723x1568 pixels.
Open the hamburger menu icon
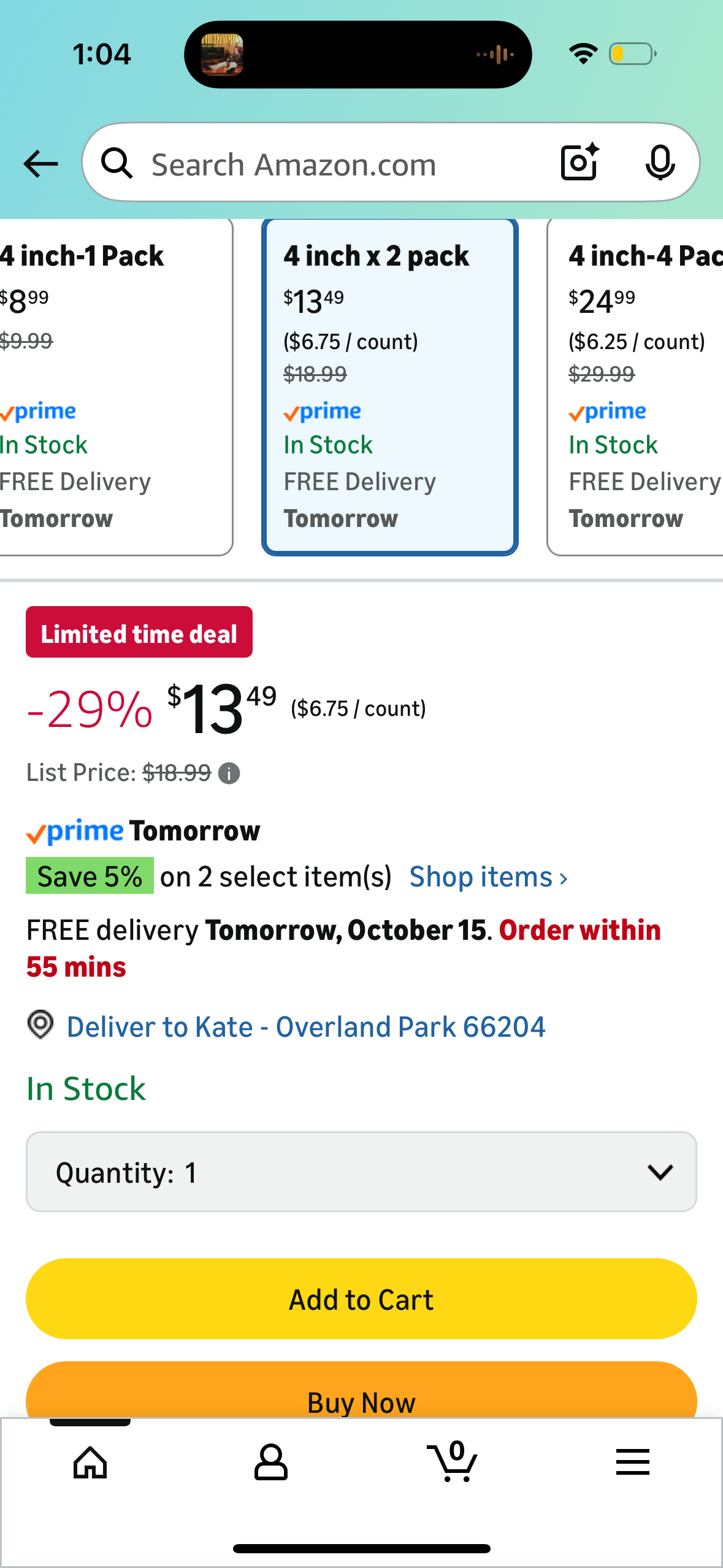point(632,1462)
